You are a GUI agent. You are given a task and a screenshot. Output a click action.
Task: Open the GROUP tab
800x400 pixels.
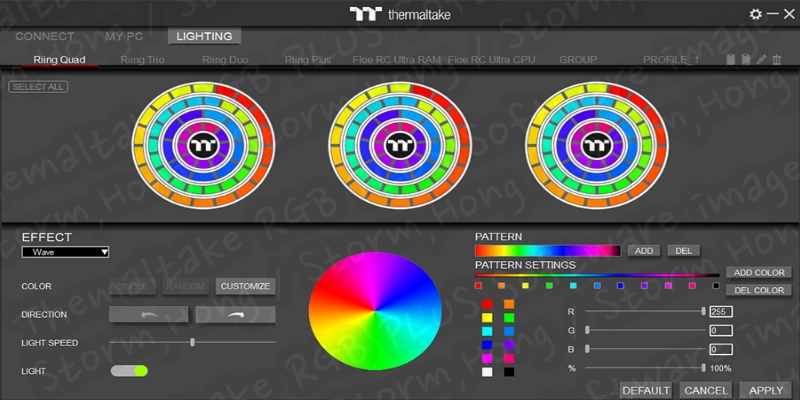(x=578, y=60)
